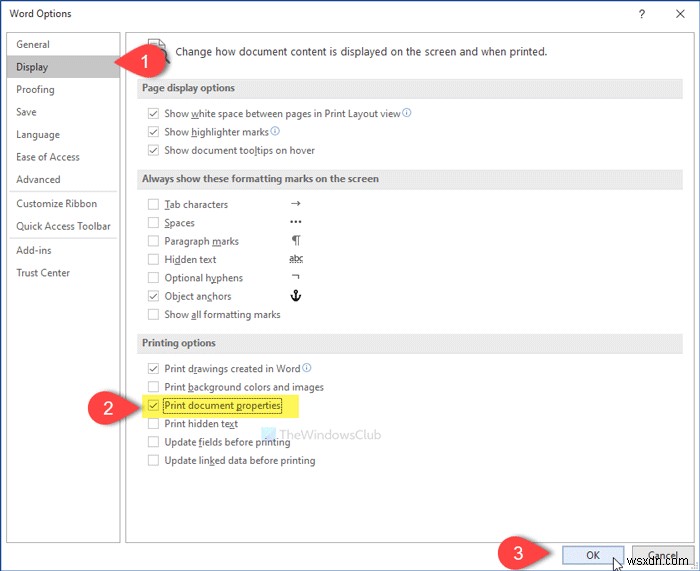This screenshot has width=700, height=571.
Task: Toggle Show highlighter marks checkbox
Action: pyautogui.click(x=153, y=132)
